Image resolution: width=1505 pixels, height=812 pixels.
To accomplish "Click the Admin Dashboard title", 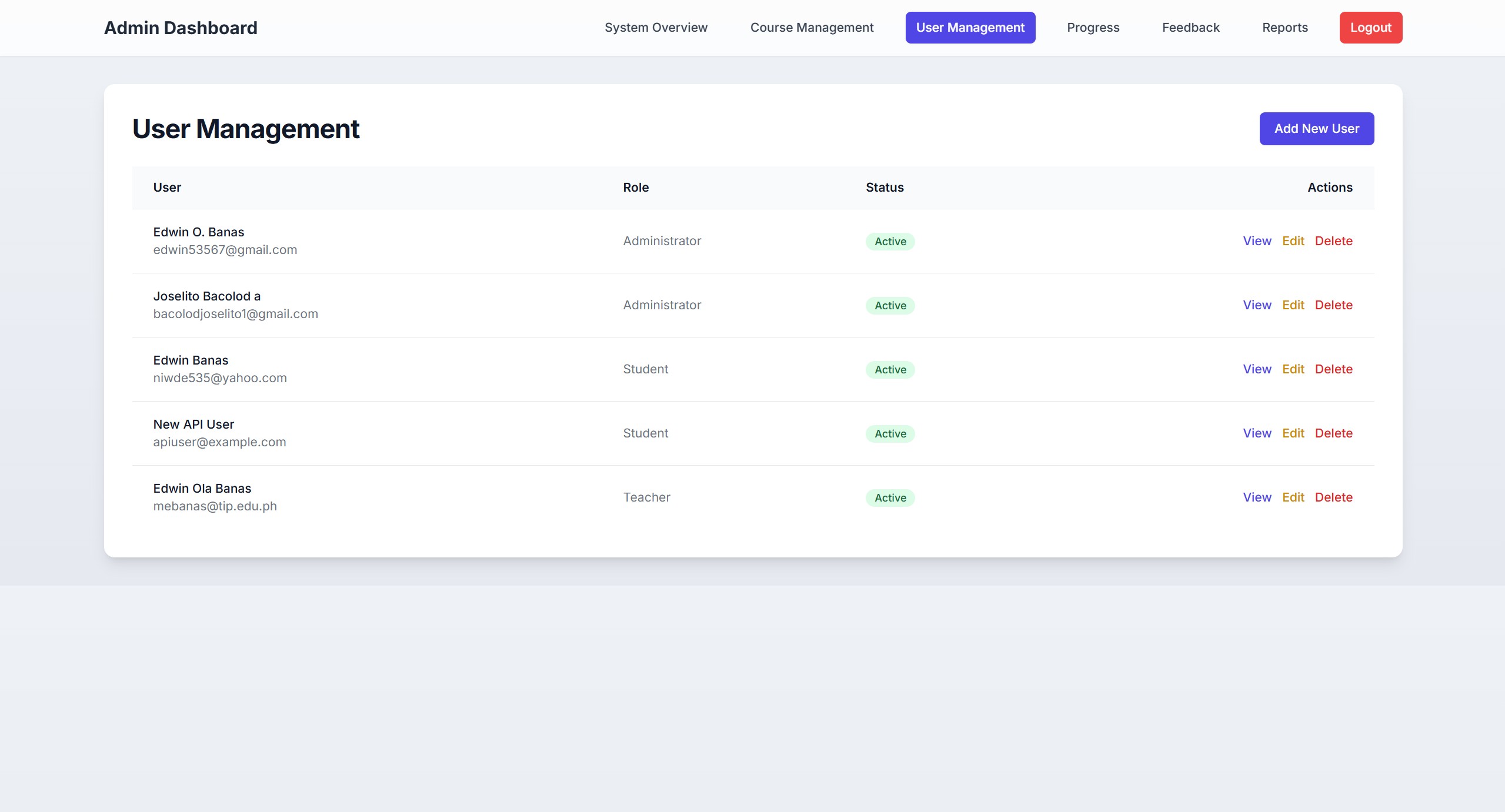I will (x=181, y=28).
